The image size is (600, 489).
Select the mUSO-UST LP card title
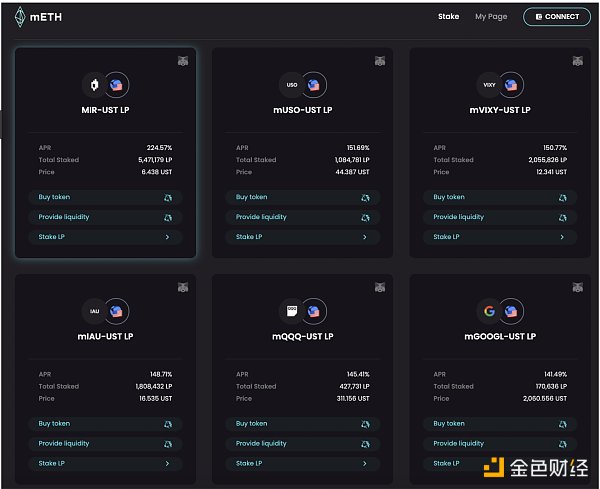(x=303, y=110)
